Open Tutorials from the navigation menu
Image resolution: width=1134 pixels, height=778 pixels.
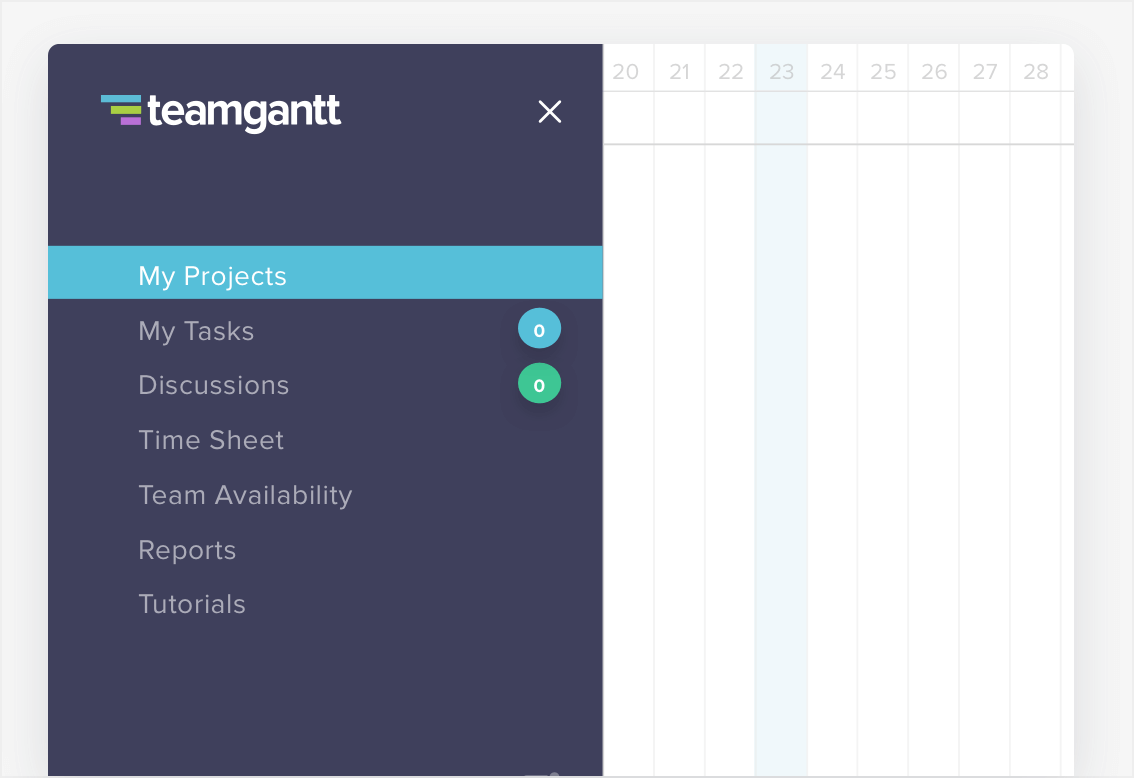tap(191, 604)
